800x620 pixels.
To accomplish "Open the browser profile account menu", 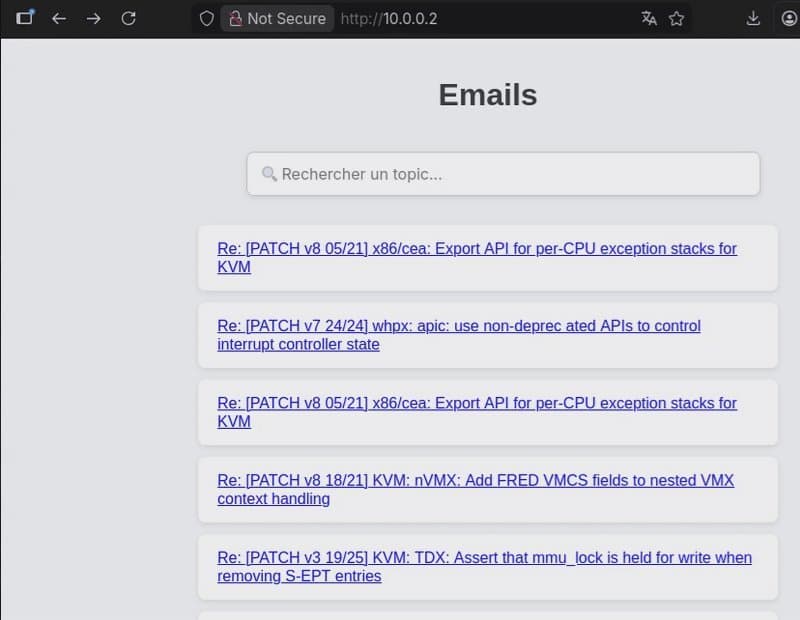I will (x=789, y=18).
